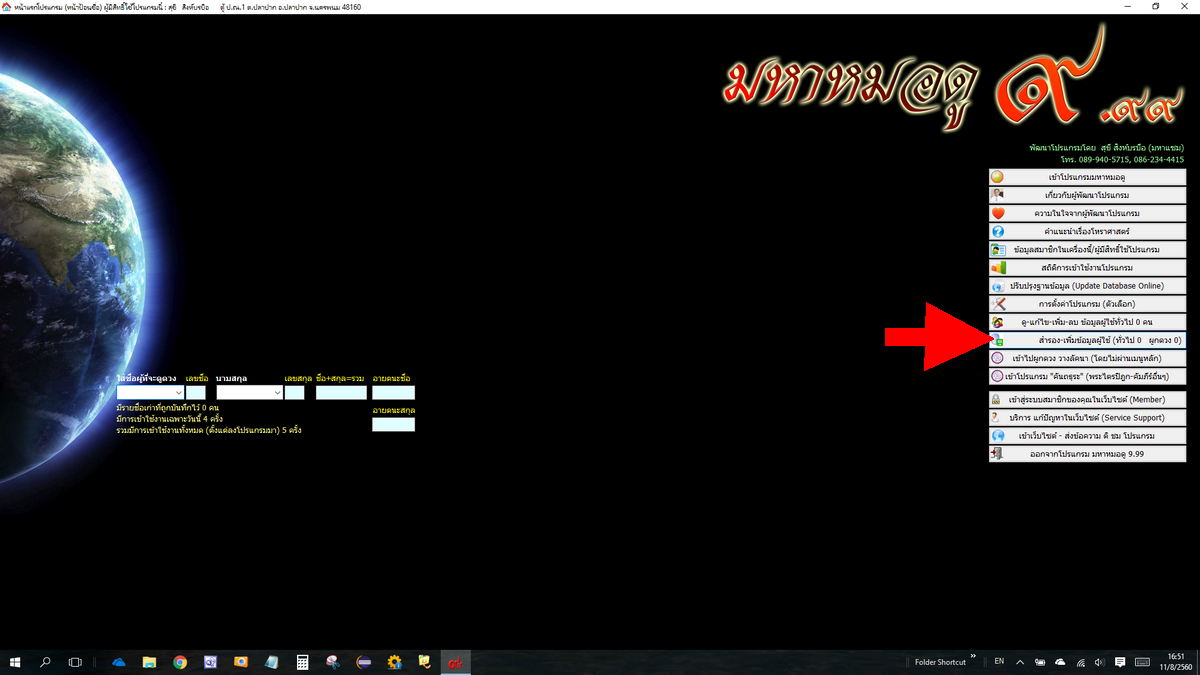Screen dimensions: 1200x675
Task: Click Update Database Online button
Action: pos(1087,285)
